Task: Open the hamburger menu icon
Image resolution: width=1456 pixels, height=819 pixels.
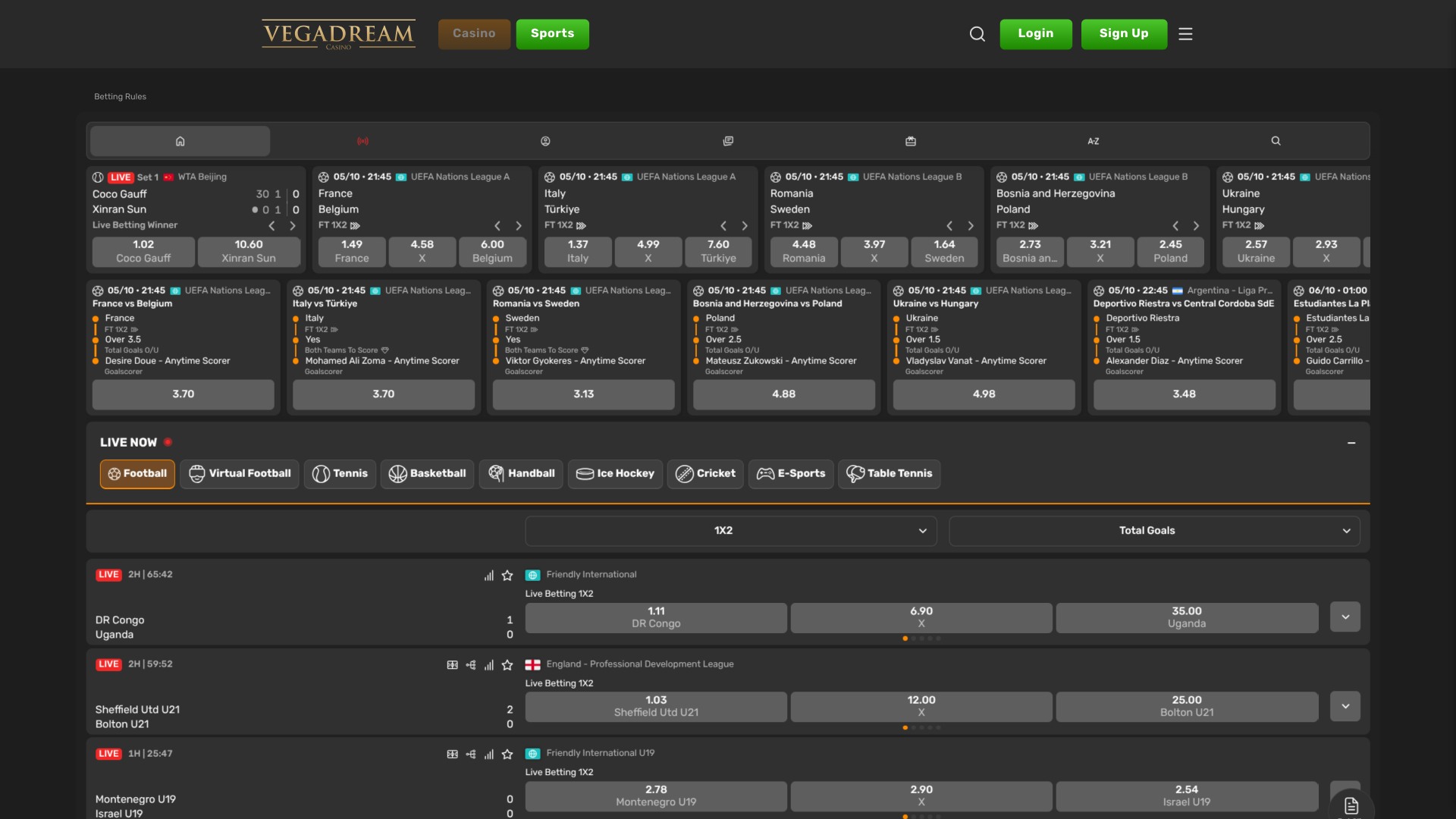Action: [x=1185, y=34]
